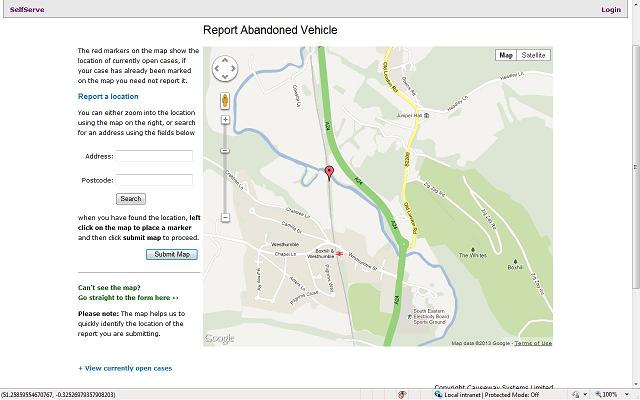640x400 pixels.
Task: Zoom in using the map plus button
Action: coord(225,120)
